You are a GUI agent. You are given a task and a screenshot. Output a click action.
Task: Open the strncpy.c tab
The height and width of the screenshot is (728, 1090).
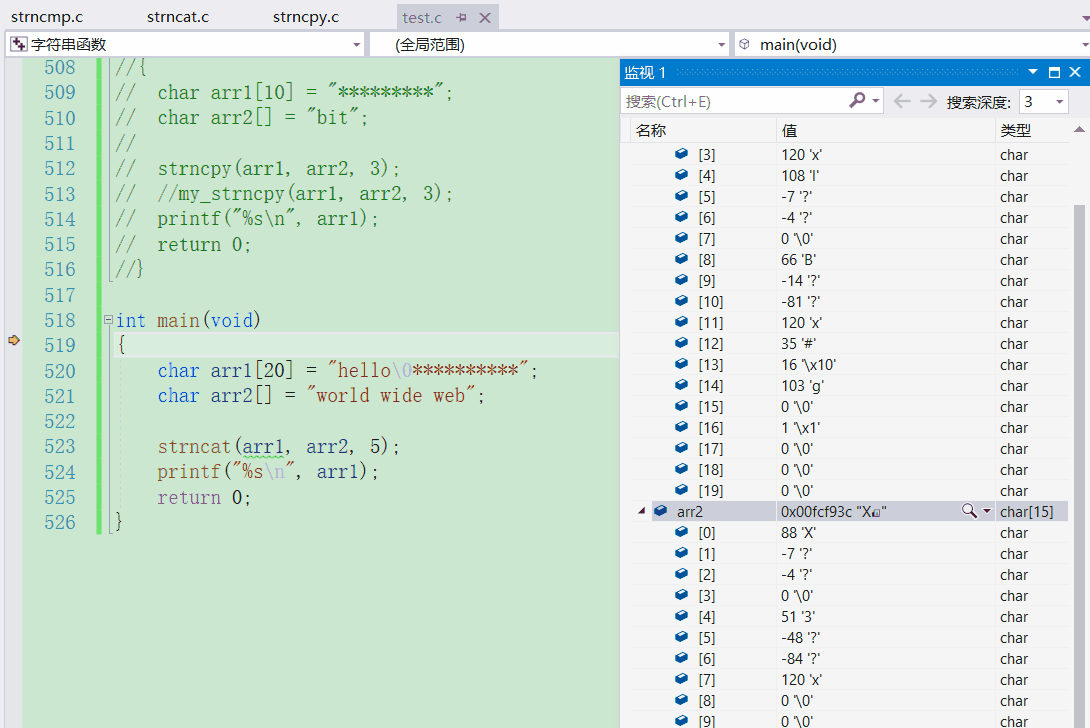point(306,17)
